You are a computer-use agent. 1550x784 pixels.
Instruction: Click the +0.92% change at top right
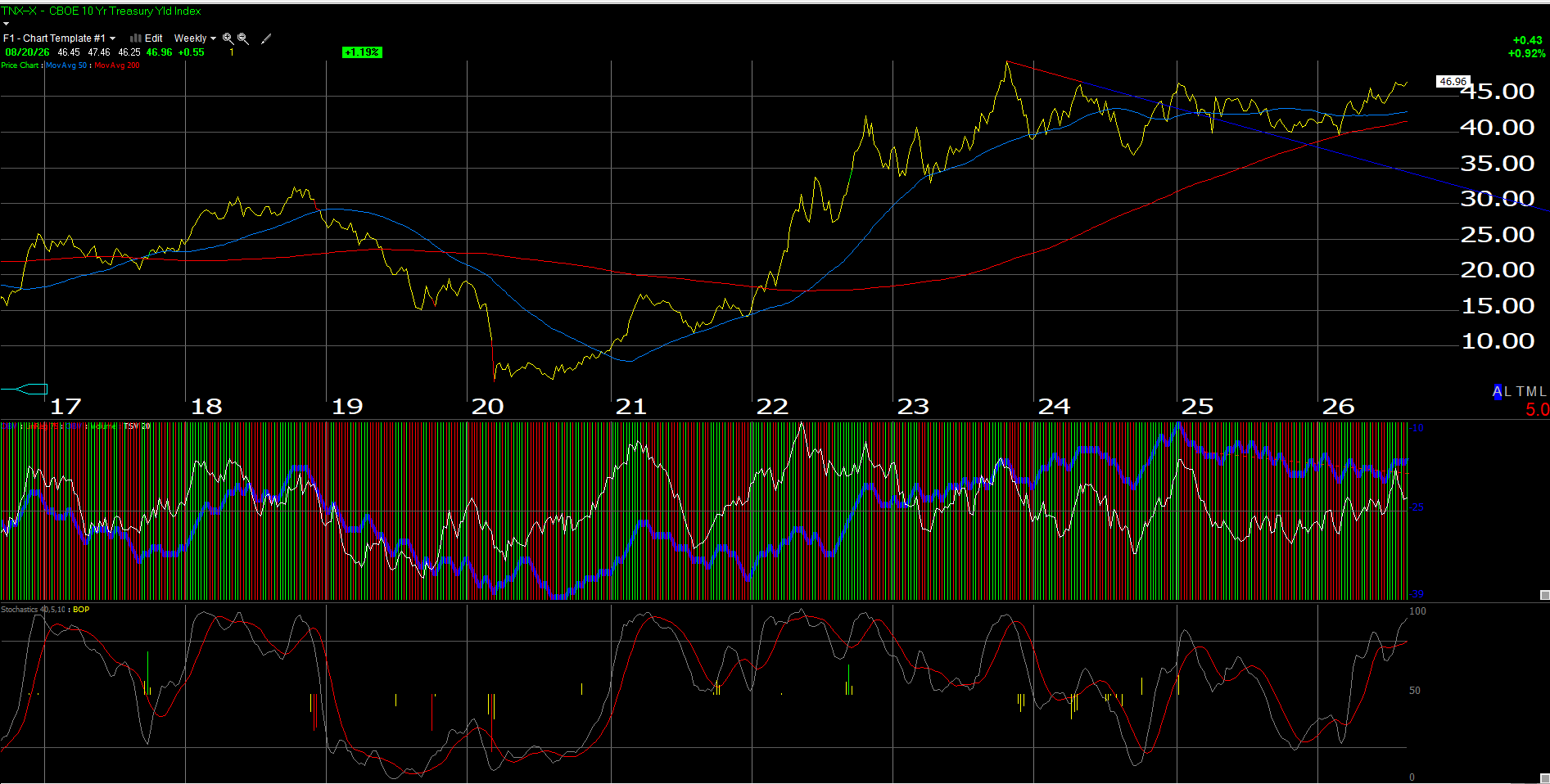pyautogui.click(x=1526, y=53)
